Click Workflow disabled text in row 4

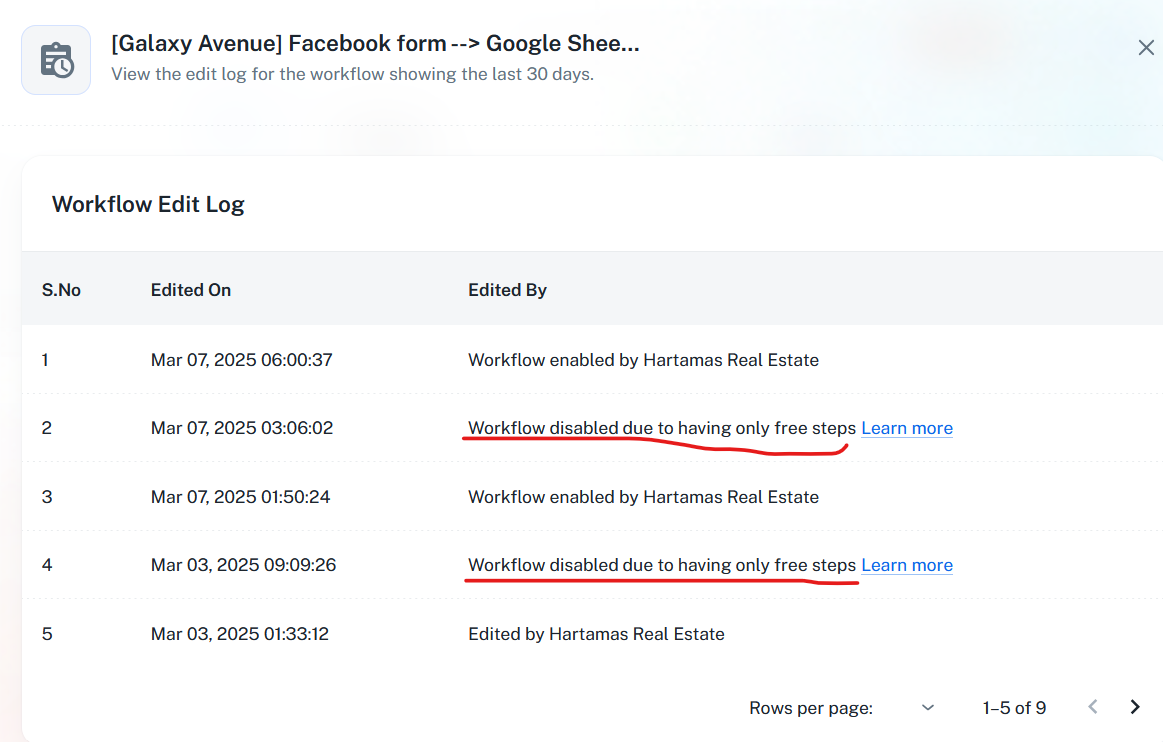point(662,565)
